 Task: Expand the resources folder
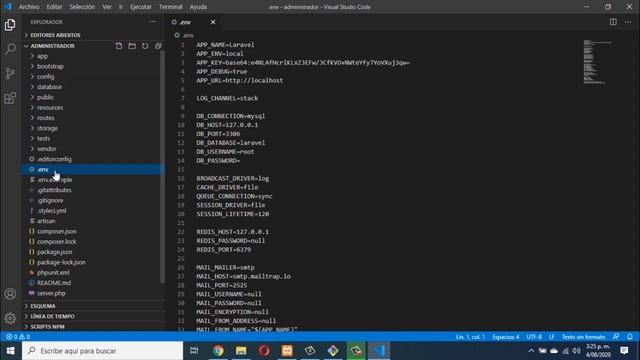pos(50,107)
